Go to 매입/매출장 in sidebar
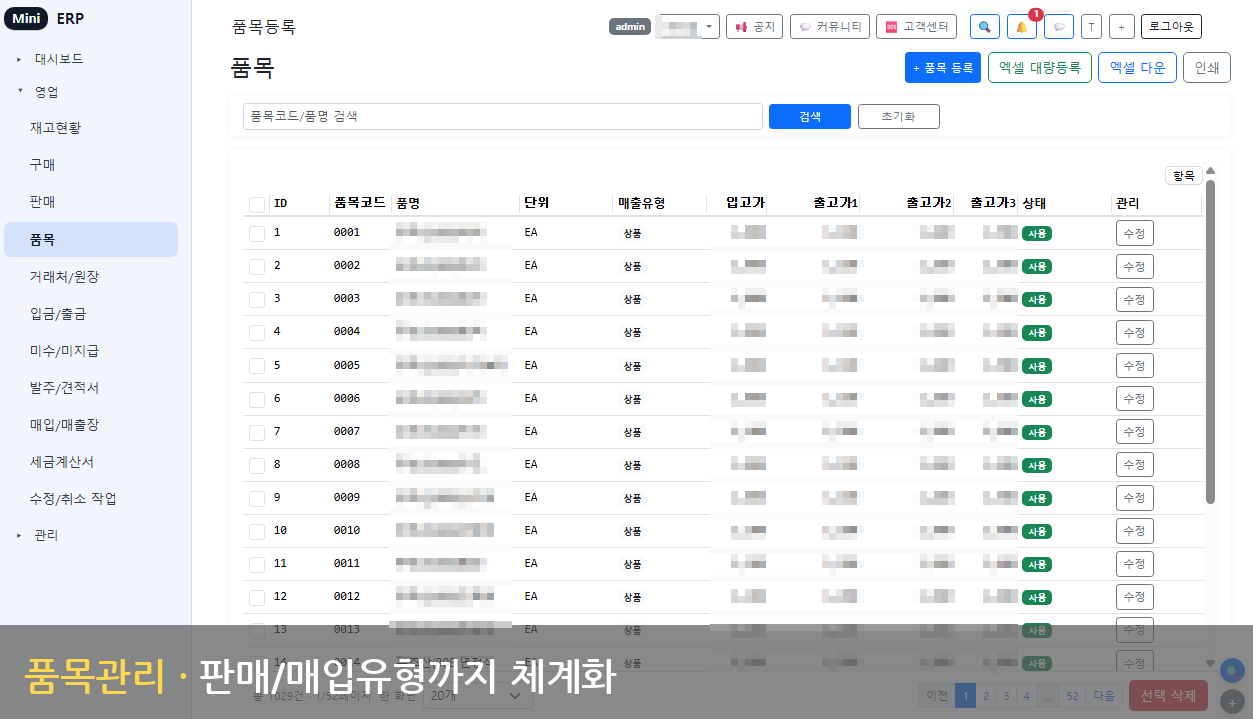The height and width of the screenshot is (719, 1253). [64, 425]
